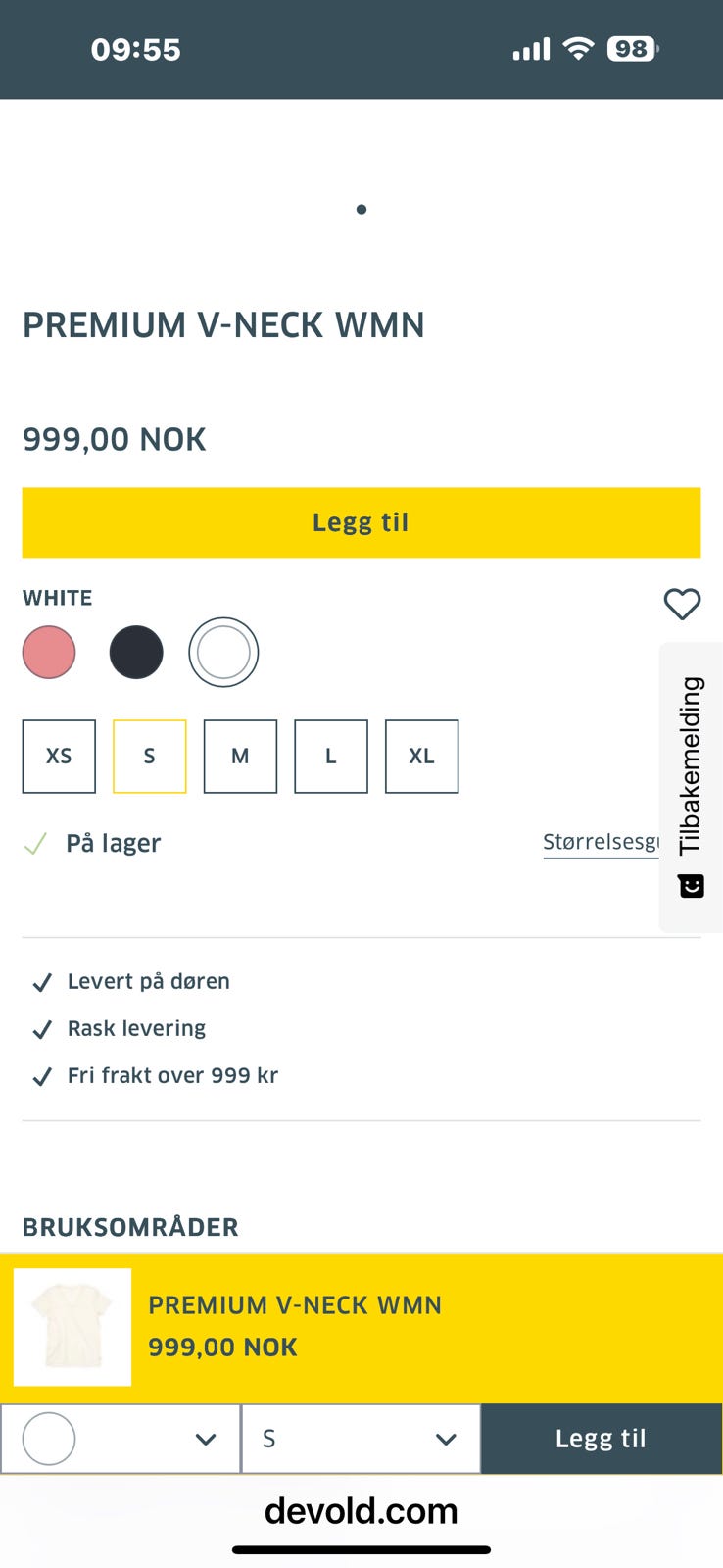
Task: Open the color dropdown in sticky bar
Action: tap(120, 1439)
